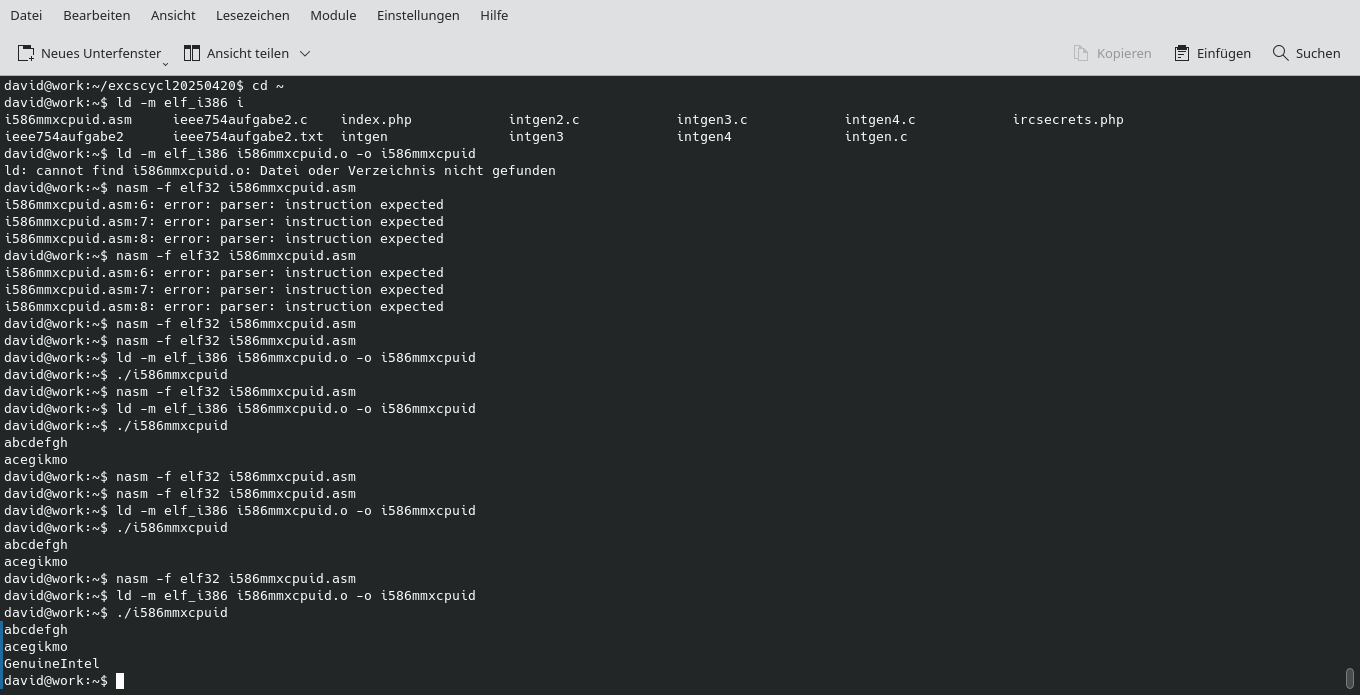Click the Suchen magnifier icon
This screenshot has height=695, width=1360.
click(1279, 53)
